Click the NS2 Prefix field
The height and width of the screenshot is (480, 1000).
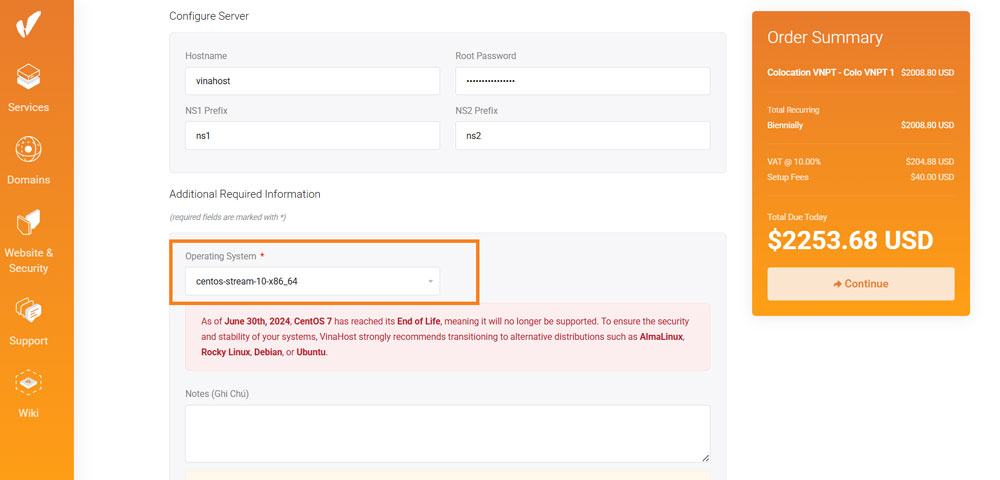point(582,135)
